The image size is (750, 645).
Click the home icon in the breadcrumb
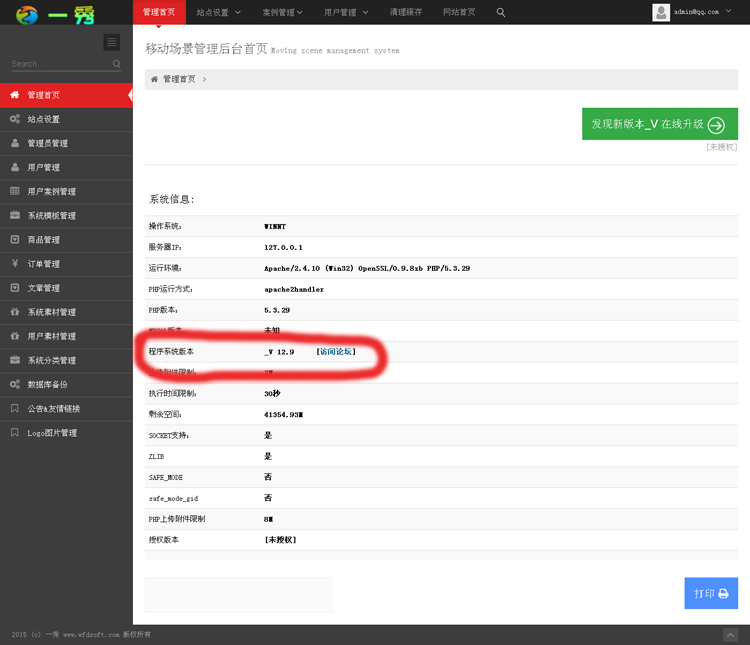tap(154, 79)
